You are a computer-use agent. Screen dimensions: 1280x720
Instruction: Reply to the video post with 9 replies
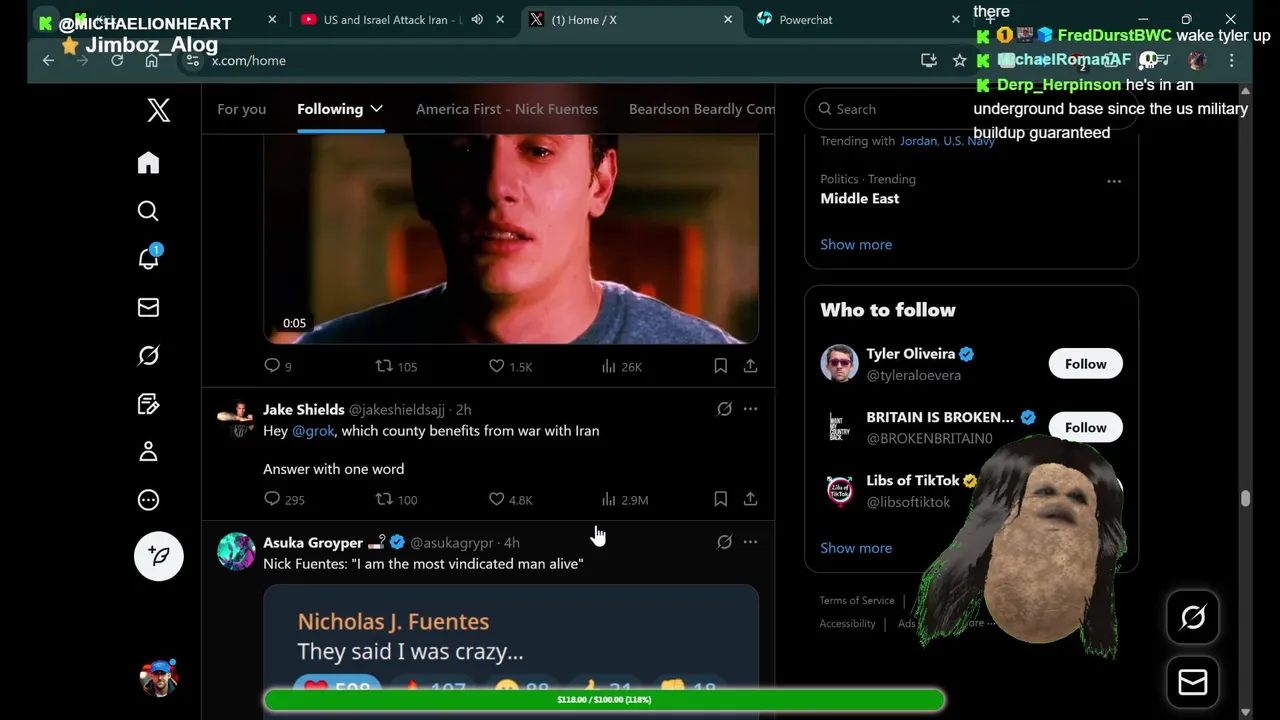click(277, 366)
